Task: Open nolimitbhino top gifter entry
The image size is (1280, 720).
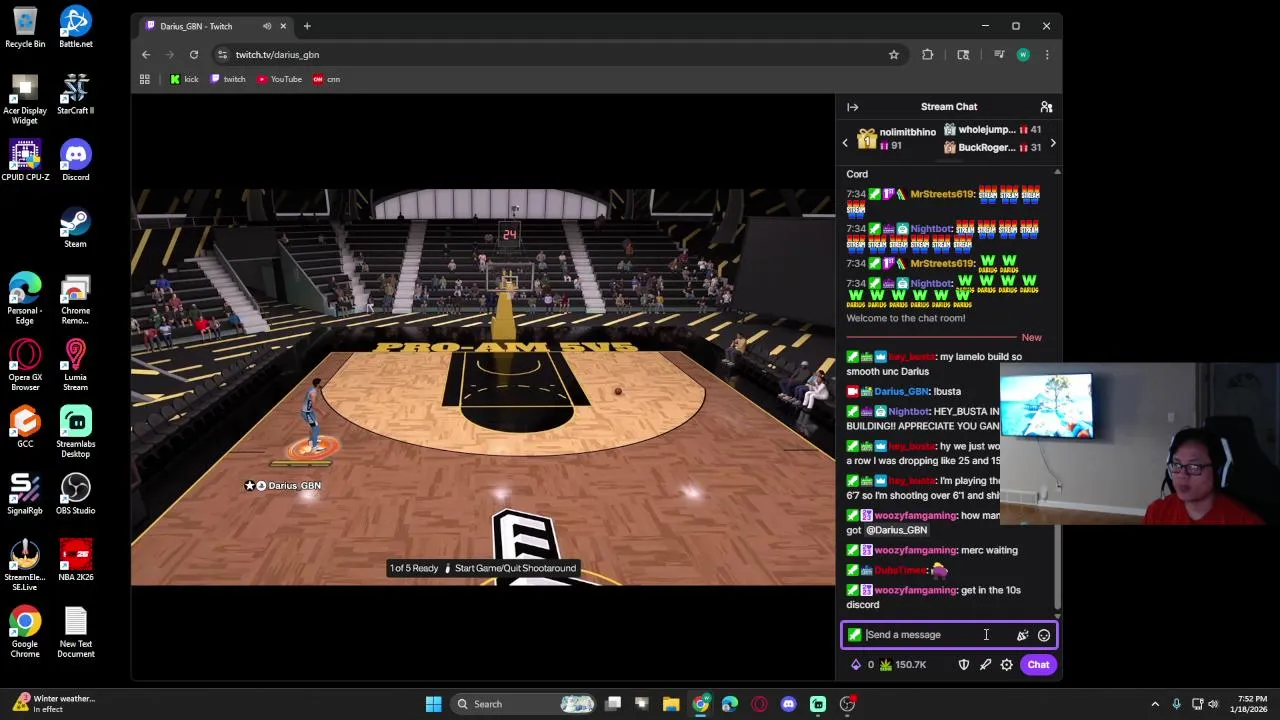Action: pyautogui.click(x=896, y=139)
